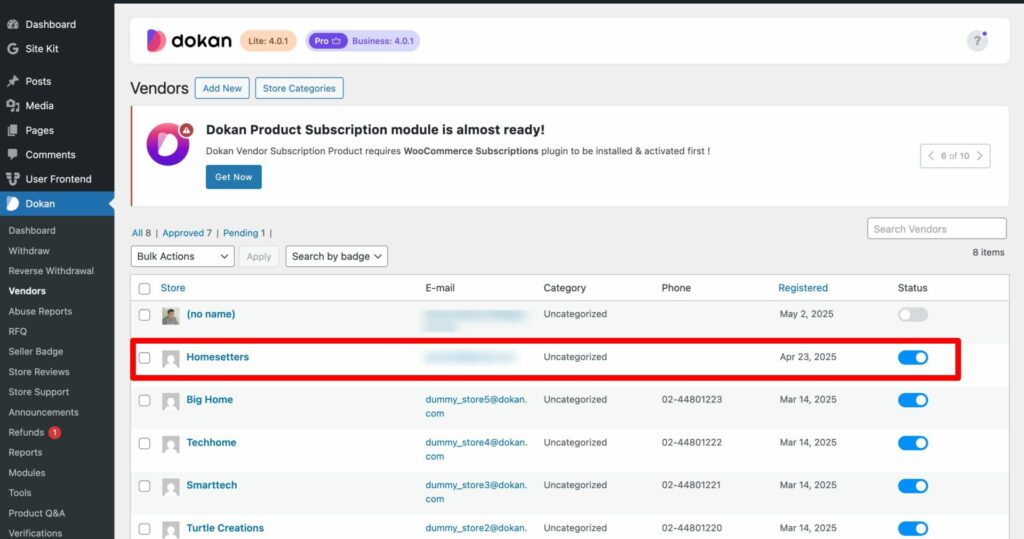Screen dimensions: 1024x539
Task: Tick the select-all vendors checkbox
Action: point(145,288)
